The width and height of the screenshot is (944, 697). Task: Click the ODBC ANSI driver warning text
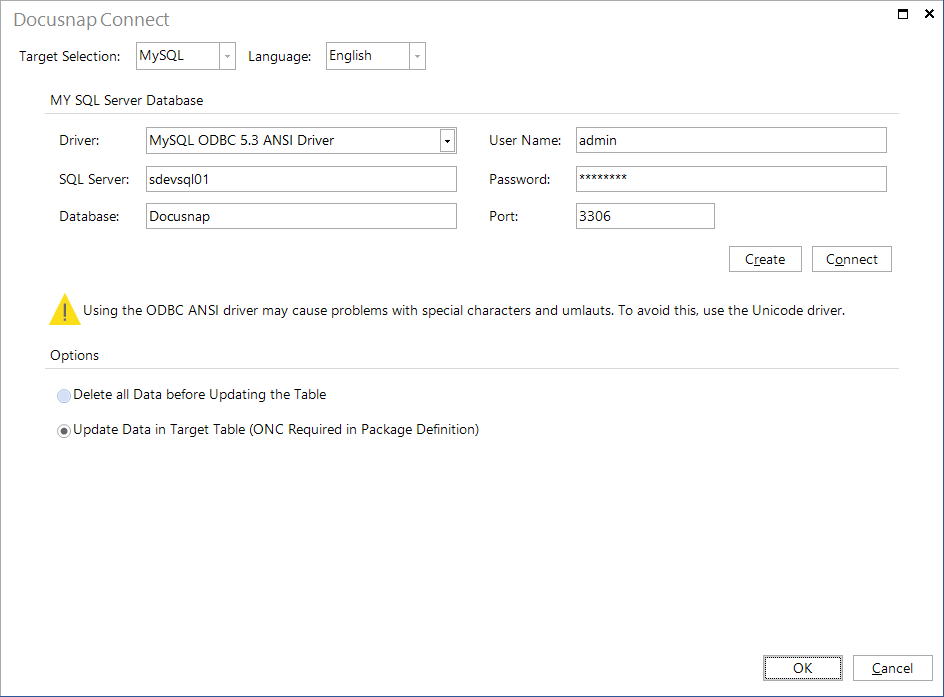[x=464, y=311]
